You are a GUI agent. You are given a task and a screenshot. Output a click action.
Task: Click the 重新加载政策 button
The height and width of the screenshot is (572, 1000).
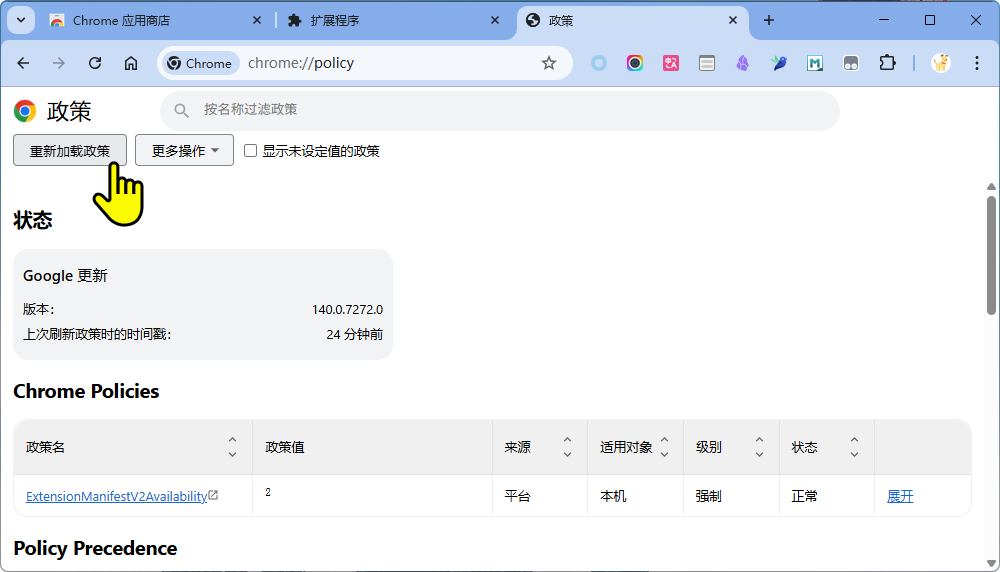coord(70,151)
